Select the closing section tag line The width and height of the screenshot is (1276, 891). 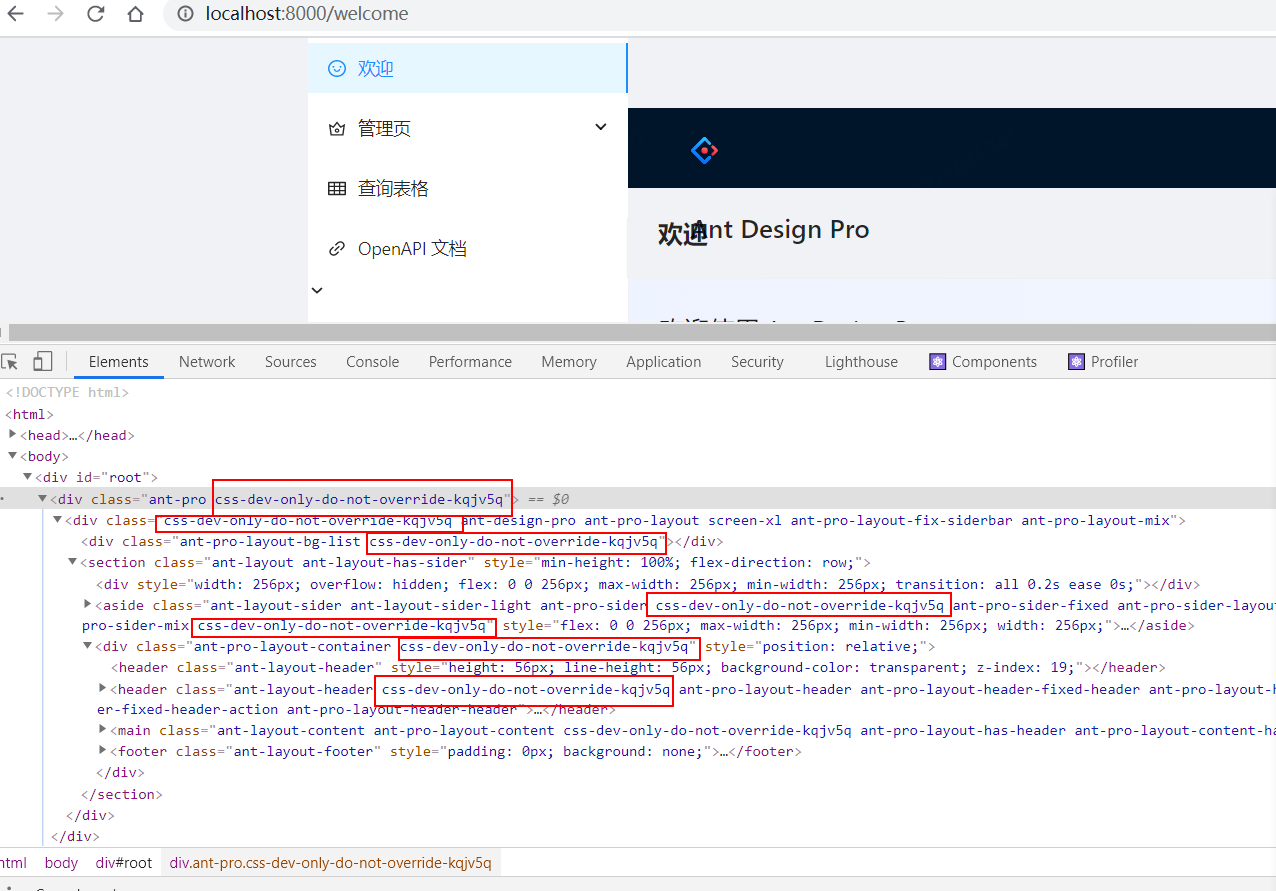pyautogui.click(x=121, y=794)
